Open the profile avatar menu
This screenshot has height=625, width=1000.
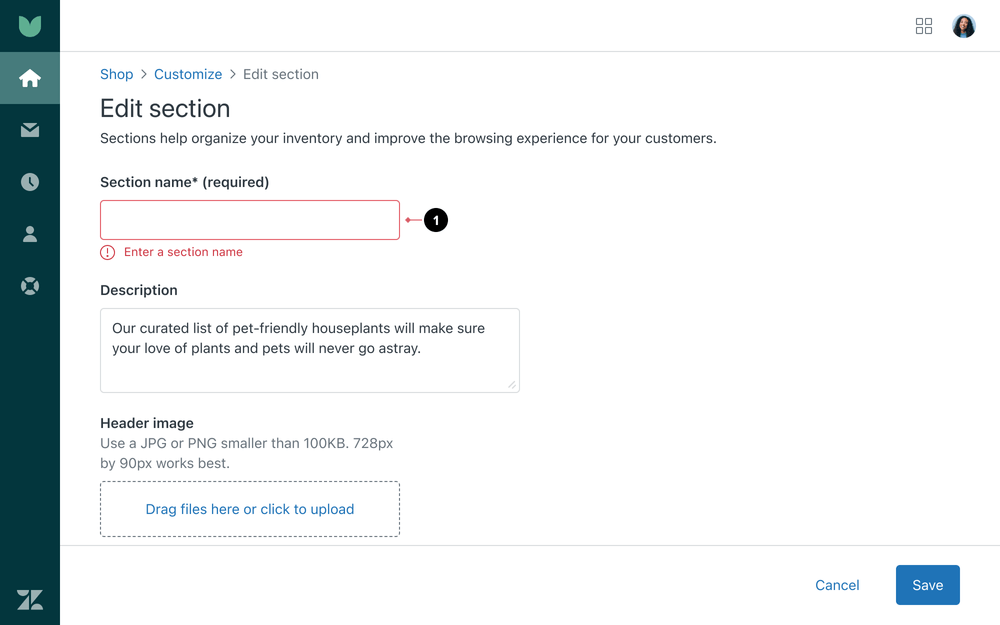tap(963, 26)
